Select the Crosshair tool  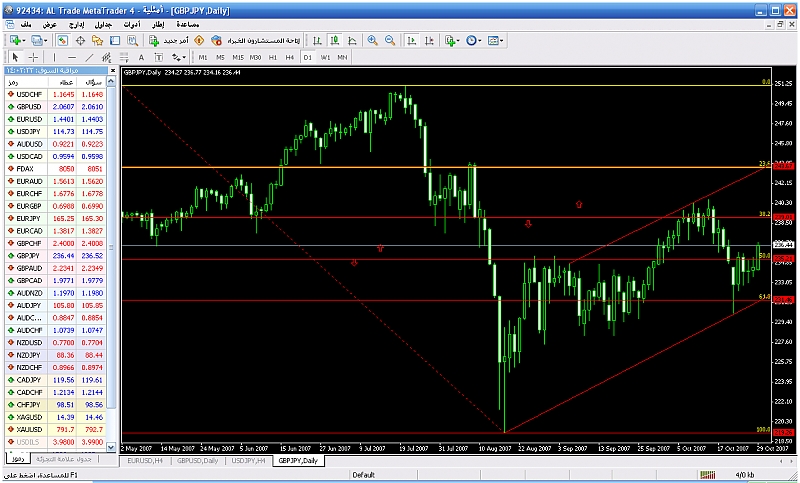[x=33, y=57]
